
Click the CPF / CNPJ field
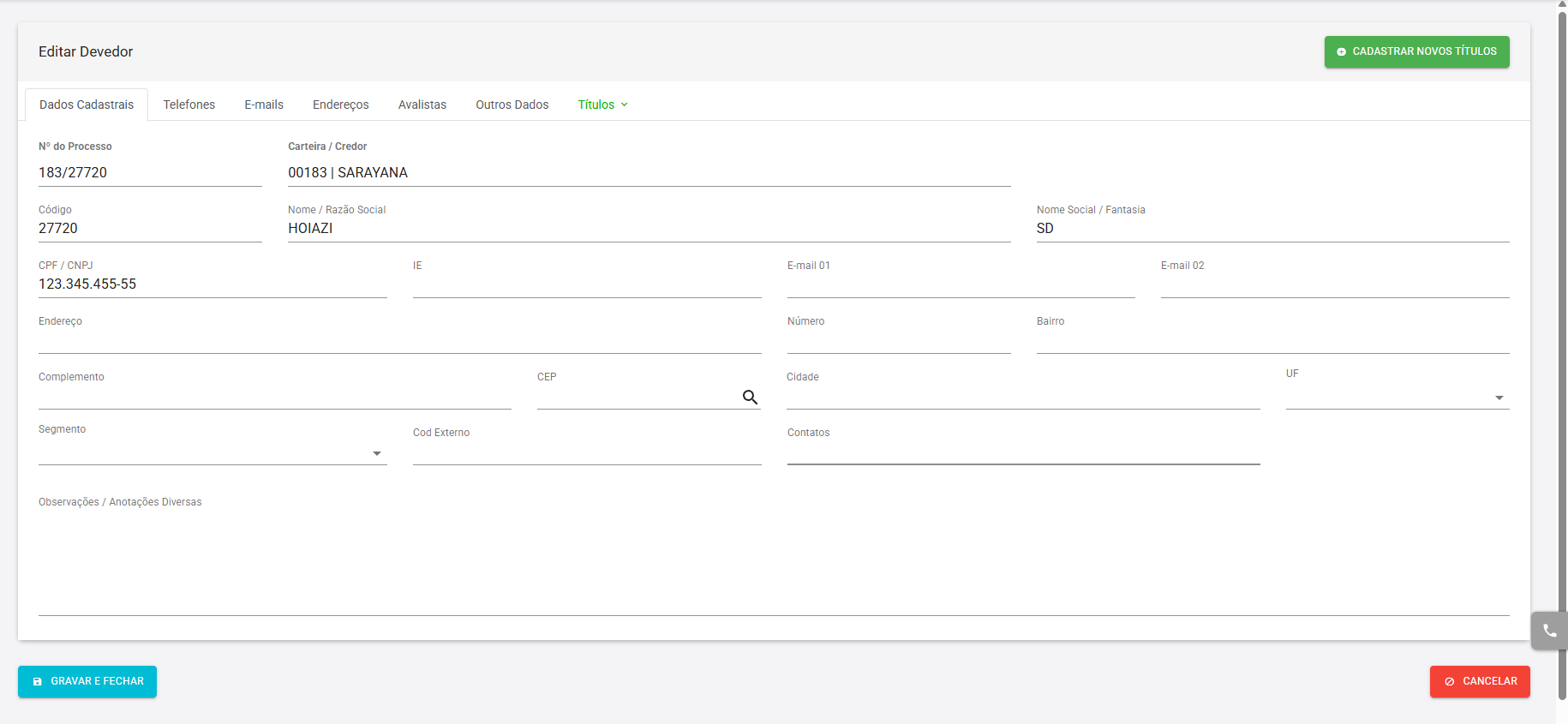212,284
